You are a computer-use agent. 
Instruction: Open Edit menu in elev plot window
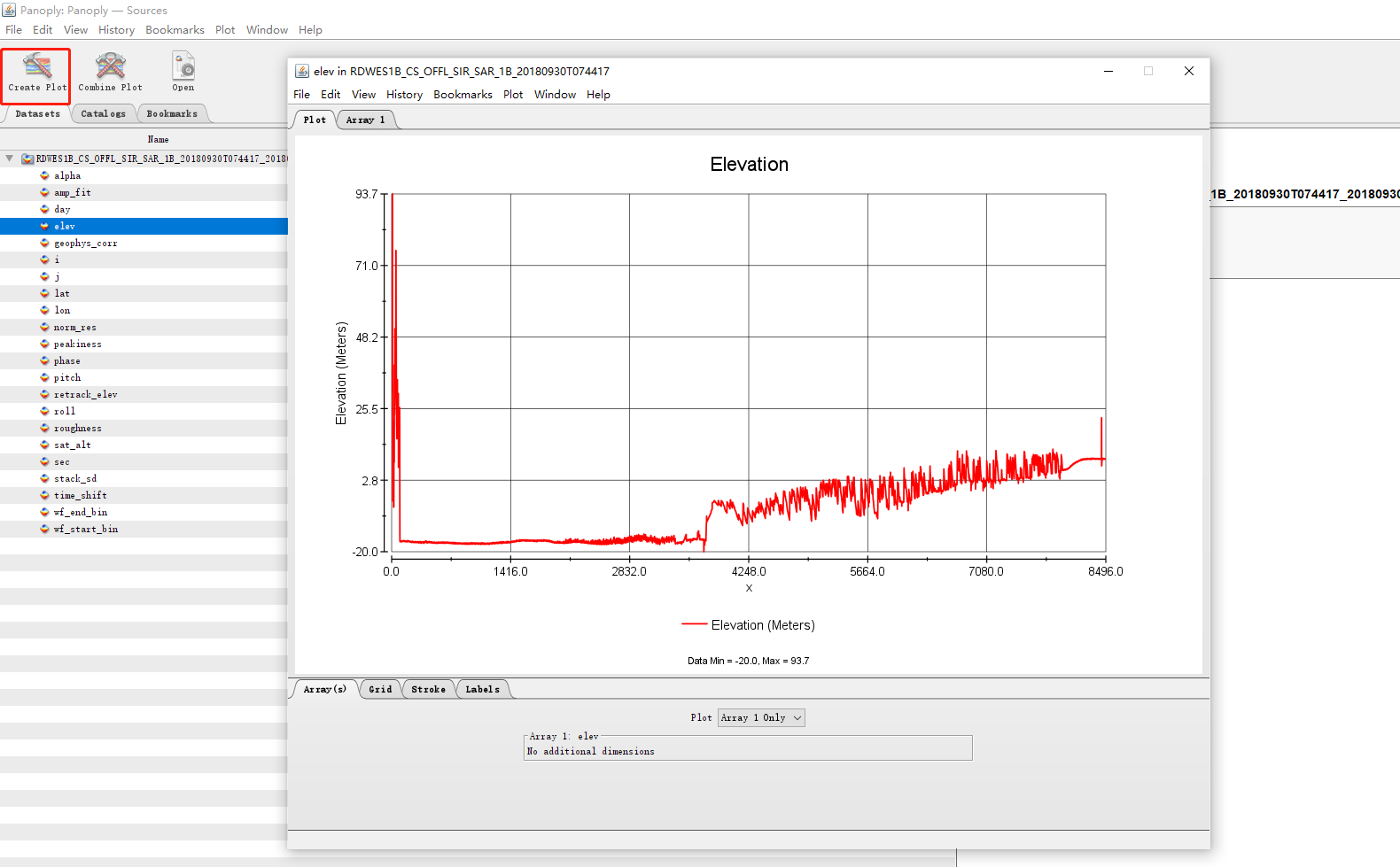(x=331, y=94)
